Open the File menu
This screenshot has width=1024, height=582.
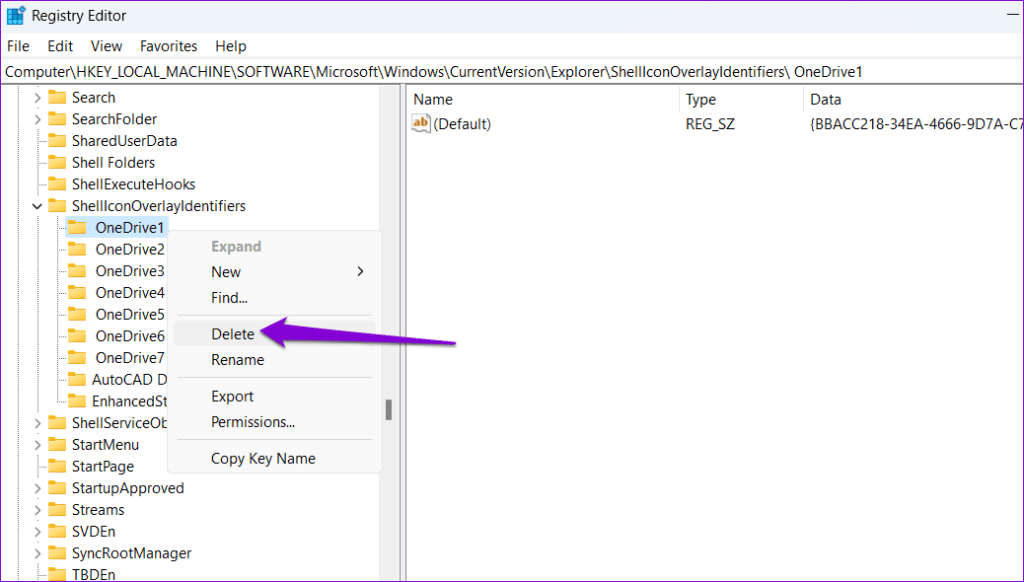click(18, 46)
